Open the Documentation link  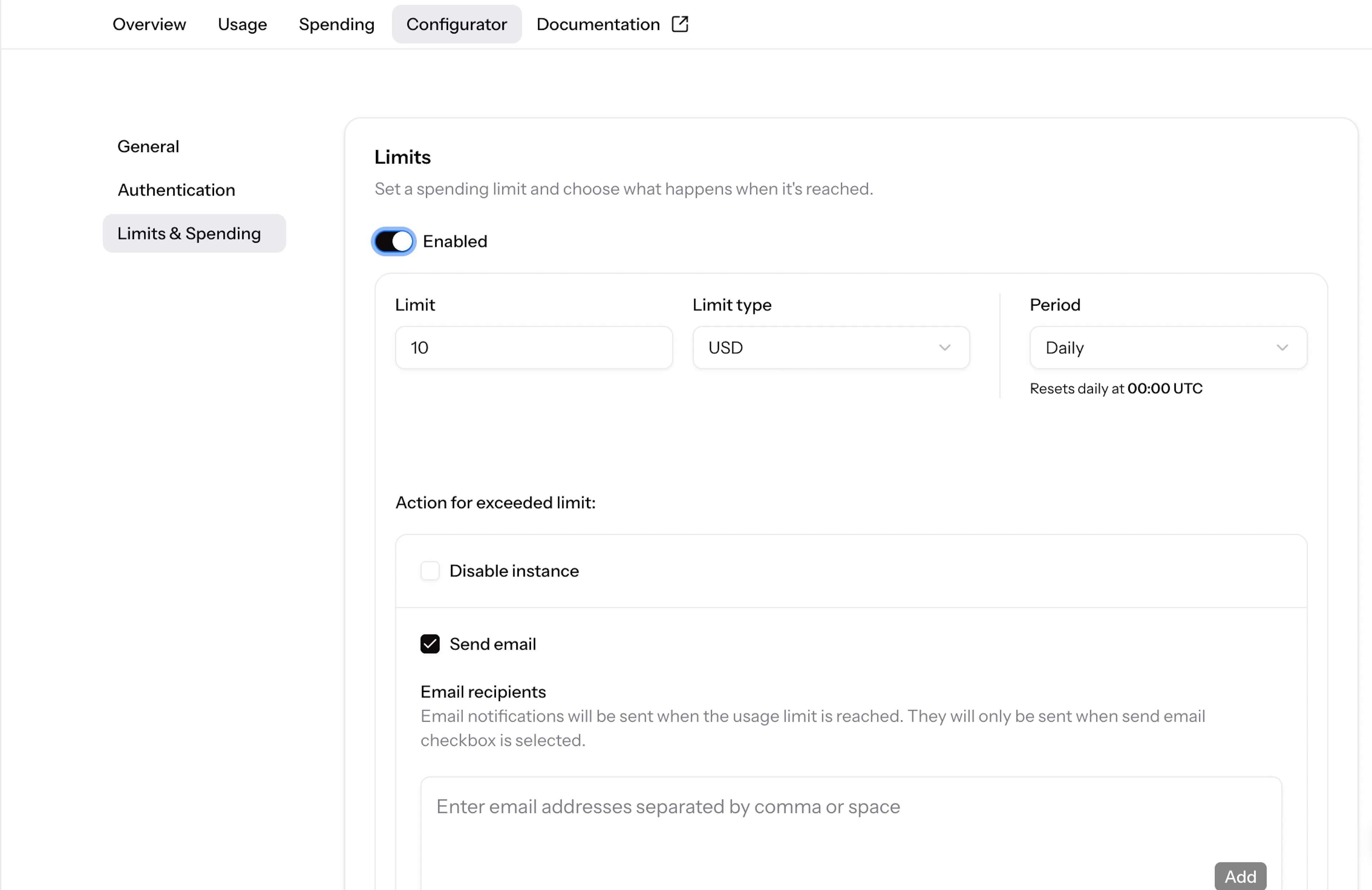pyautogui.click(x=612, y=24)
